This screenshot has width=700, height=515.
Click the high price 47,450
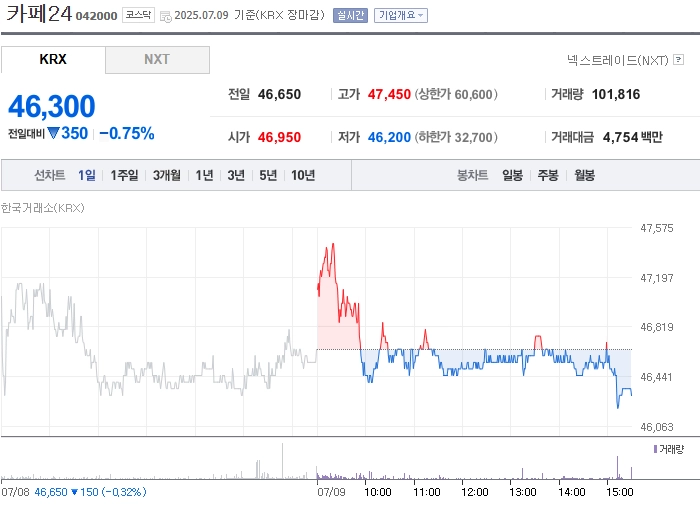(389, 94)
